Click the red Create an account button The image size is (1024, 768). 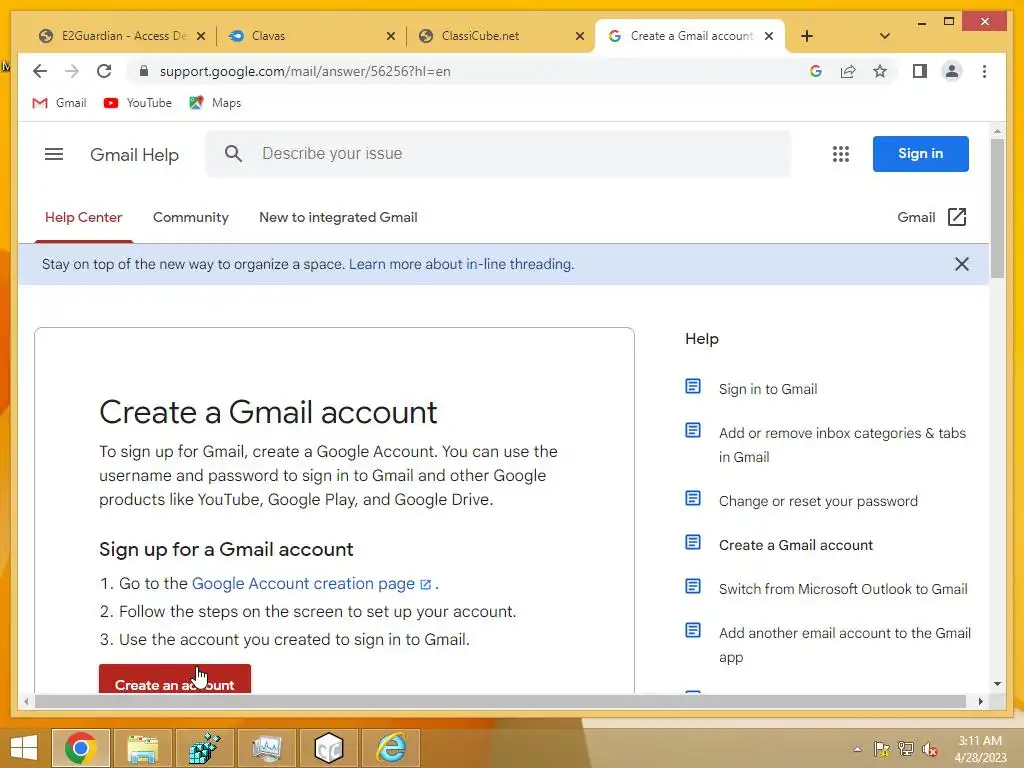point(175,679)
